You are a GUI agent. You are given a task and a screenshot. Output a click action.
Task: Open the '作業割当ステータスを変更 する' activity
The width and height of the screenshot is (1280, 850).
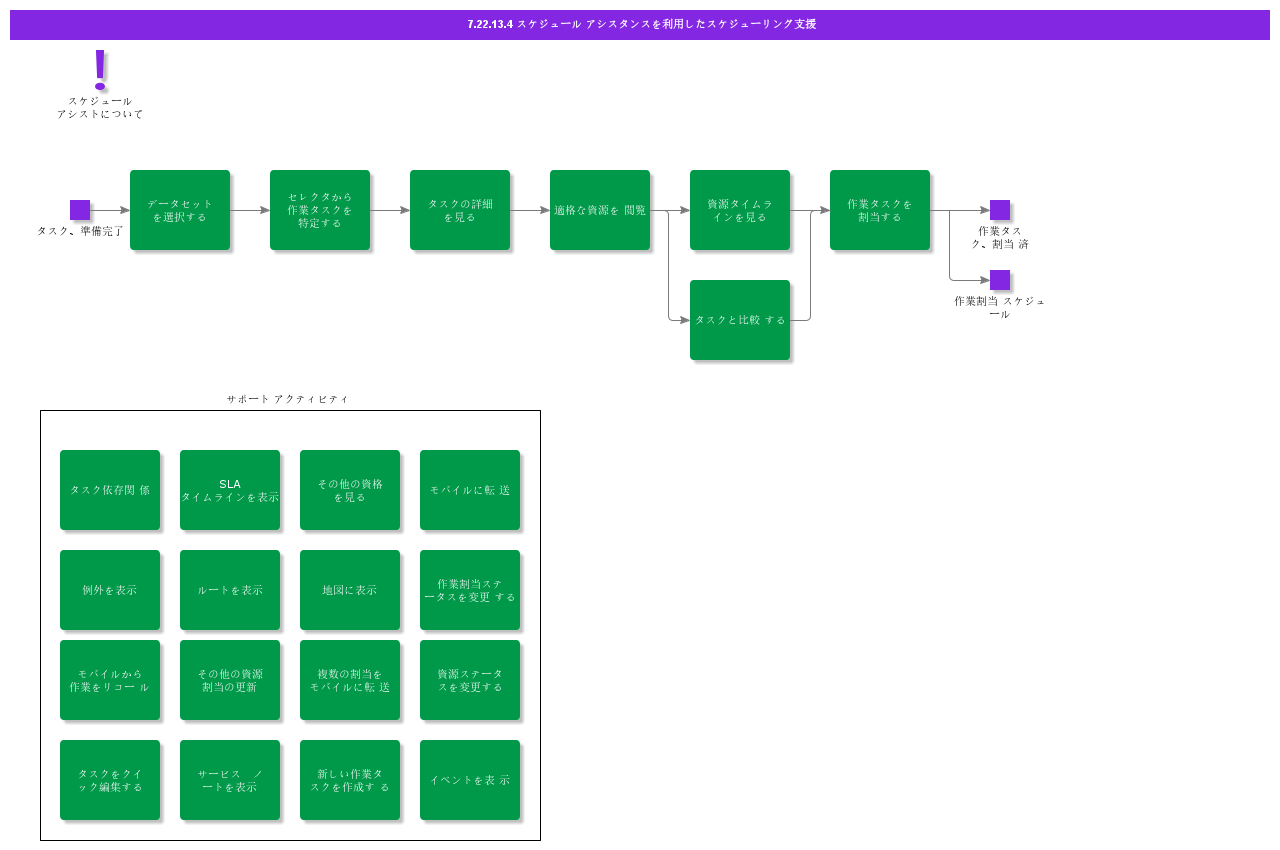(x=470, y=590)
